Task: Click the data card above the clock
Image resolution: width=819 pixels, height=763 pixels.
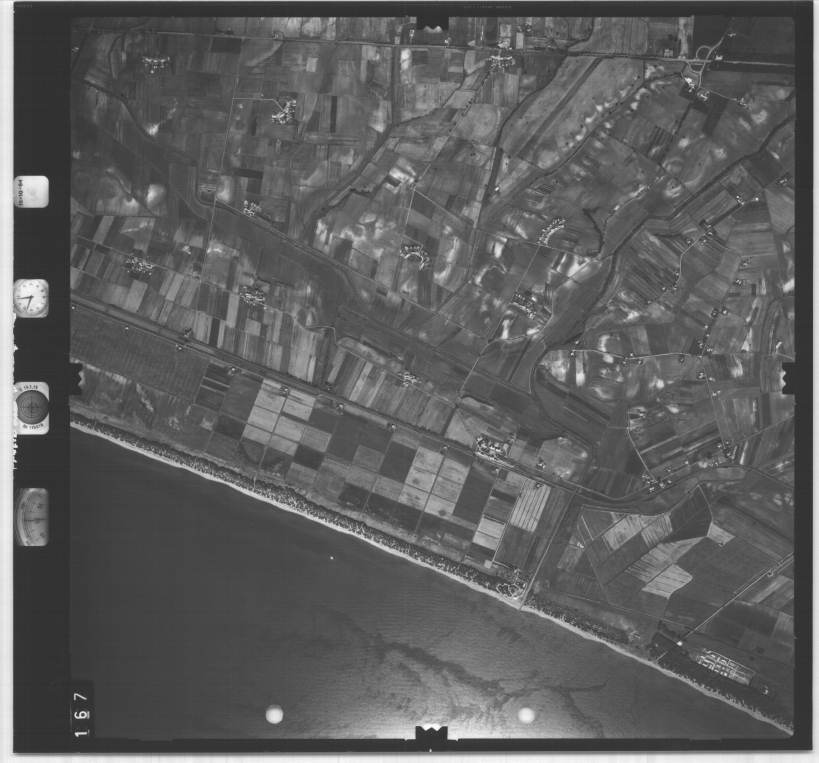Action: click(31, 191)
